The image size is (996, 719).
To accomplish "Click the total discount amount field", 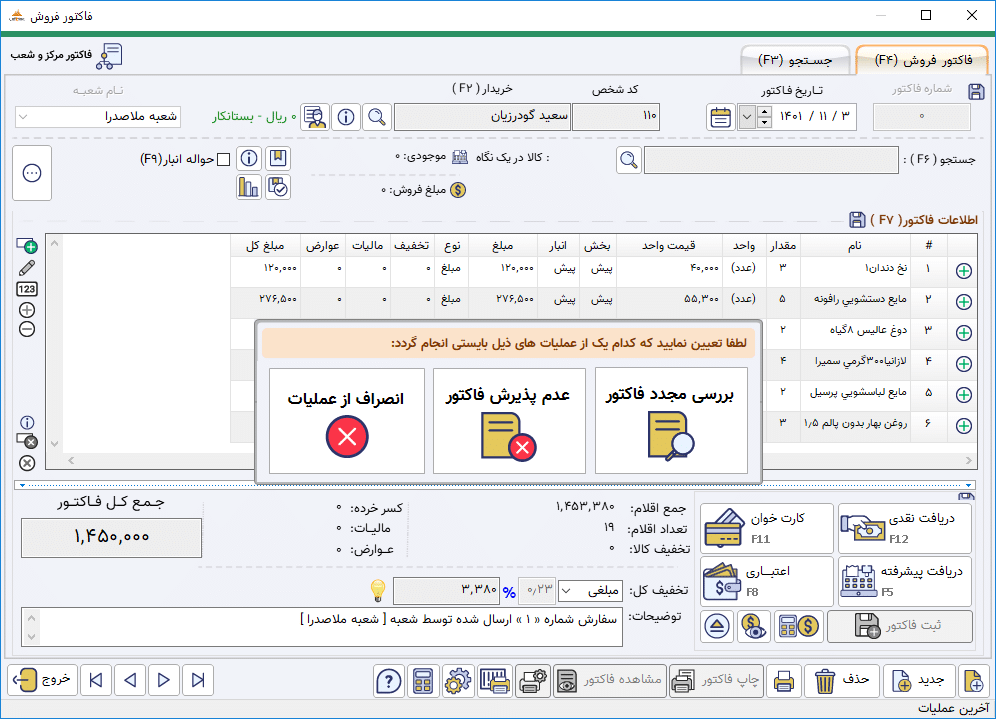I will [x=447, y=591].
